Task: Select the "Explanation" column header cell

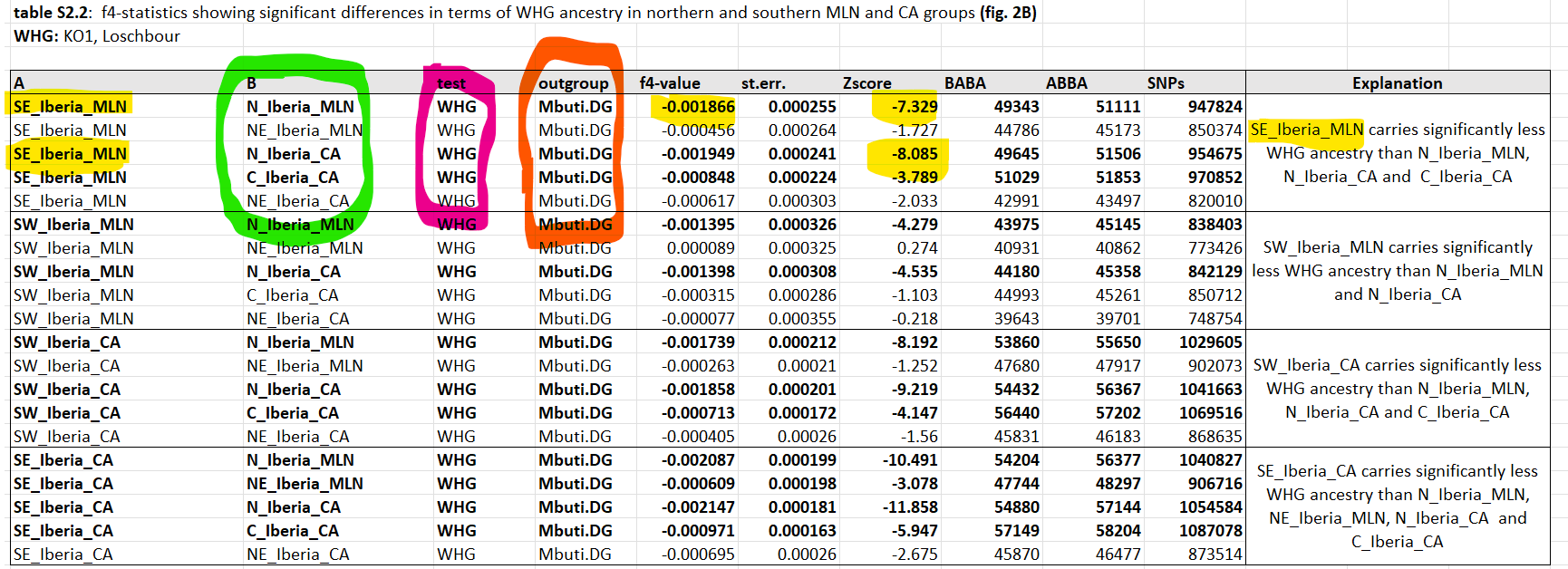Action: click(1397, 83)
